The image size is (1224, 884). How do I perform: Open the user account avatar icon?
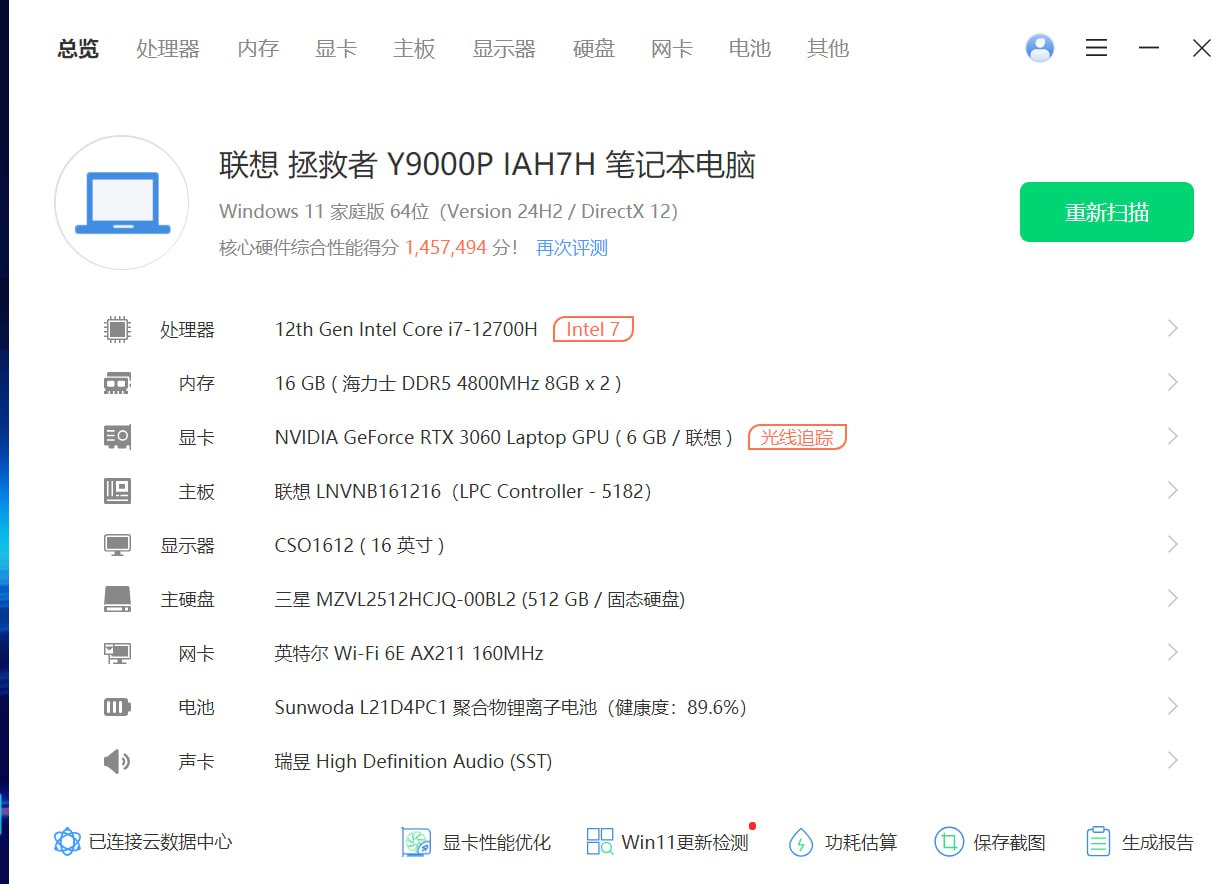[1040, 48]
